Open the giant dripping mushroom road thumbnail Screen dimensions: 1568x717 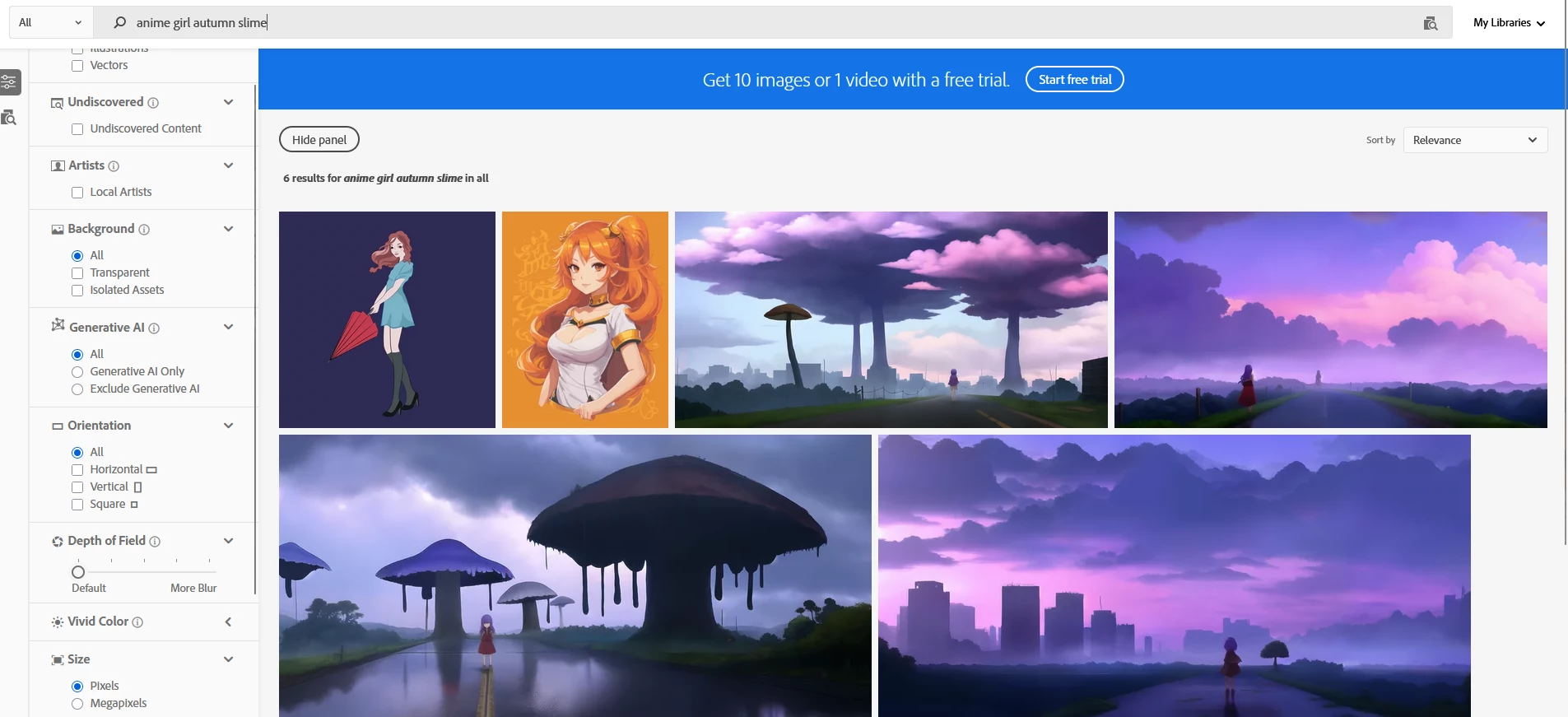(x=575, y=575)
